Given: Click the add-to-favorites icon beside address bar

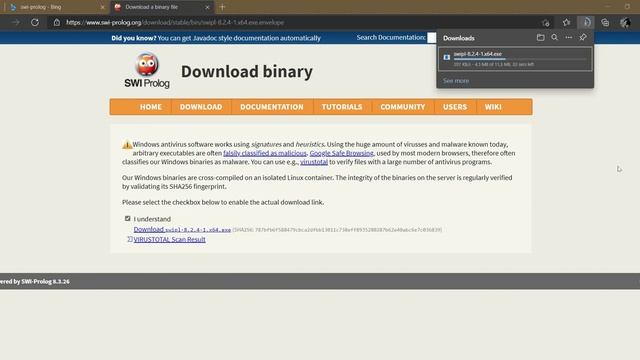Looking at the screenshot, I should point(546,22).
